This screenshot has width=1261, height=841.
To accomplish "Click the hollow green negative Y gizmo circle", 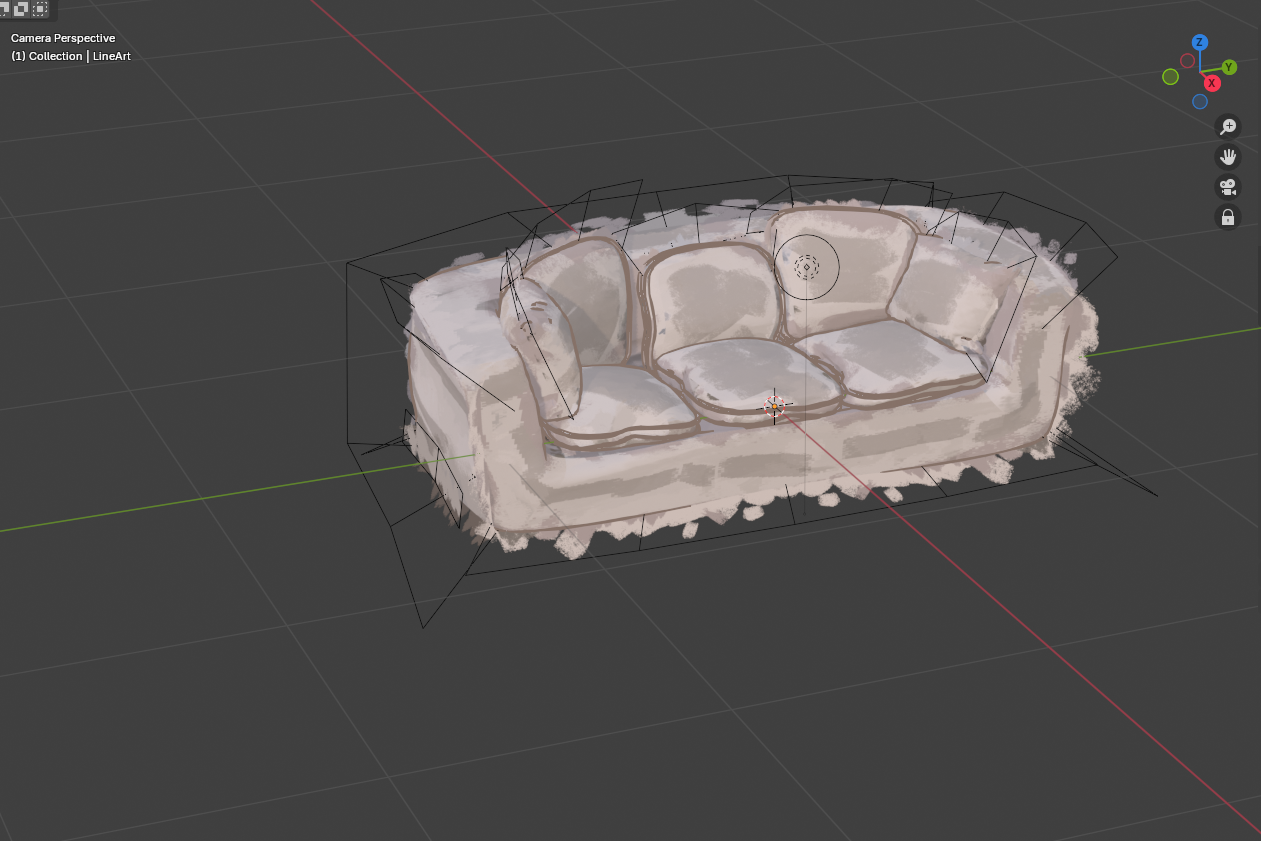I will pos(1171,77).
